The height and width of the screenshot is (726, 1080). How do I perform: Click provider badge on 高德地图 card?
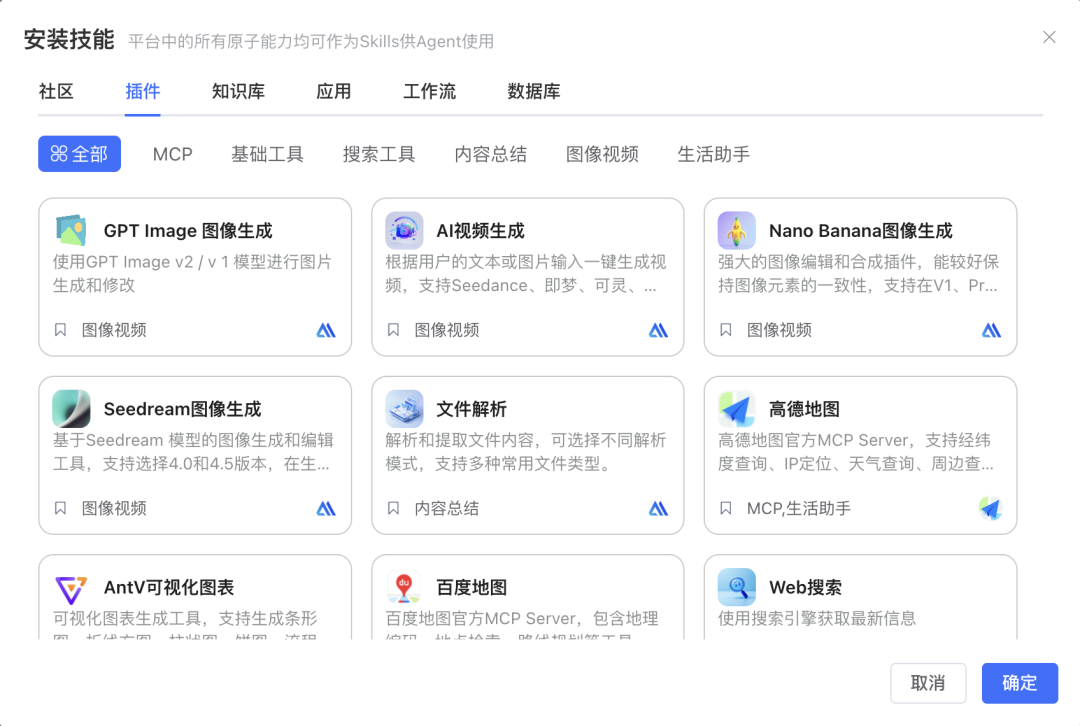(x=990, y=508)
